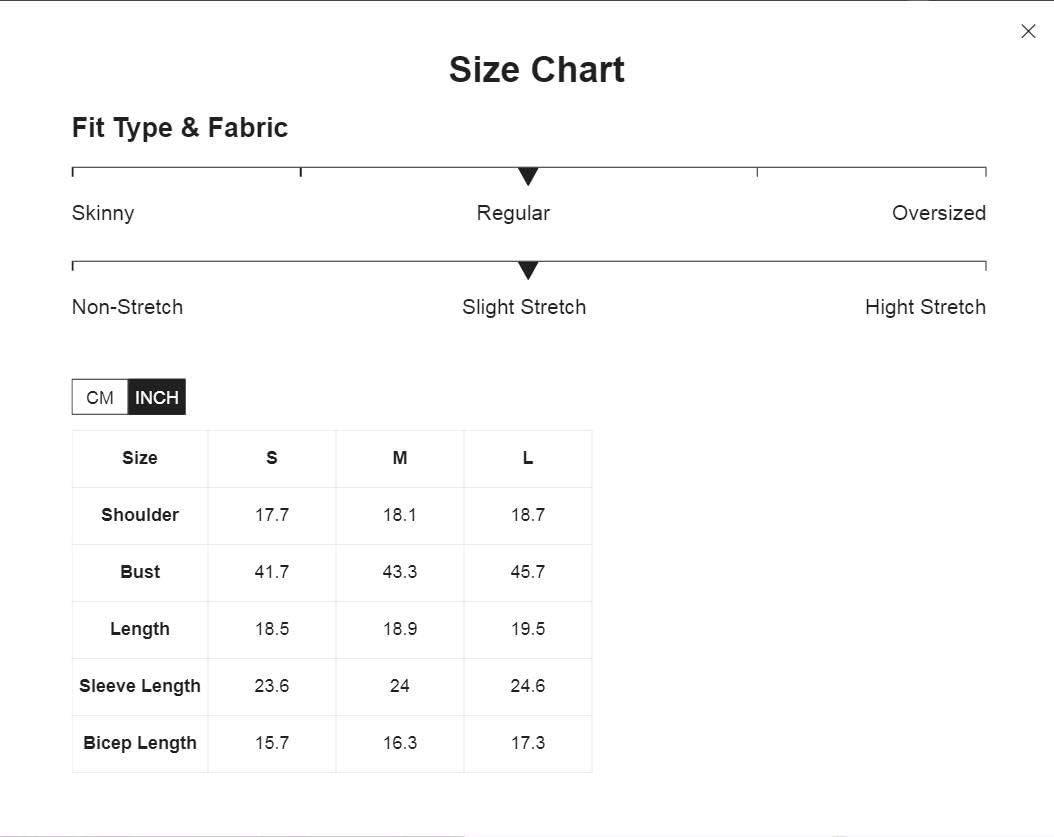Screen dimensions: 1054x837
Task: Select the INCH unit toggle
Action: tap(157, 397)
